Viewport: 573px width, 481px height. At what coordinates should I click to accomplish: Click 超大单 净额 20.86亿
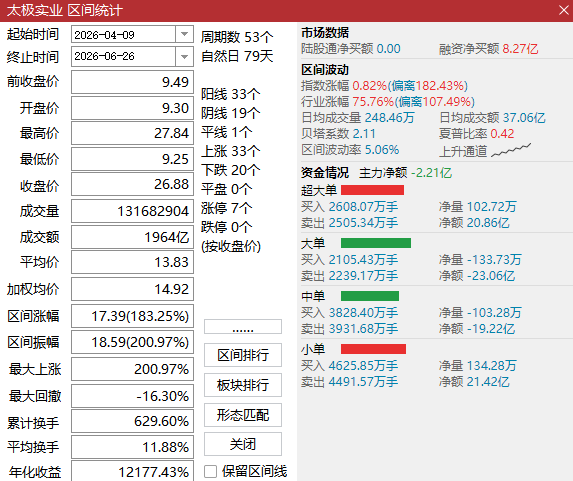(474, 223)
